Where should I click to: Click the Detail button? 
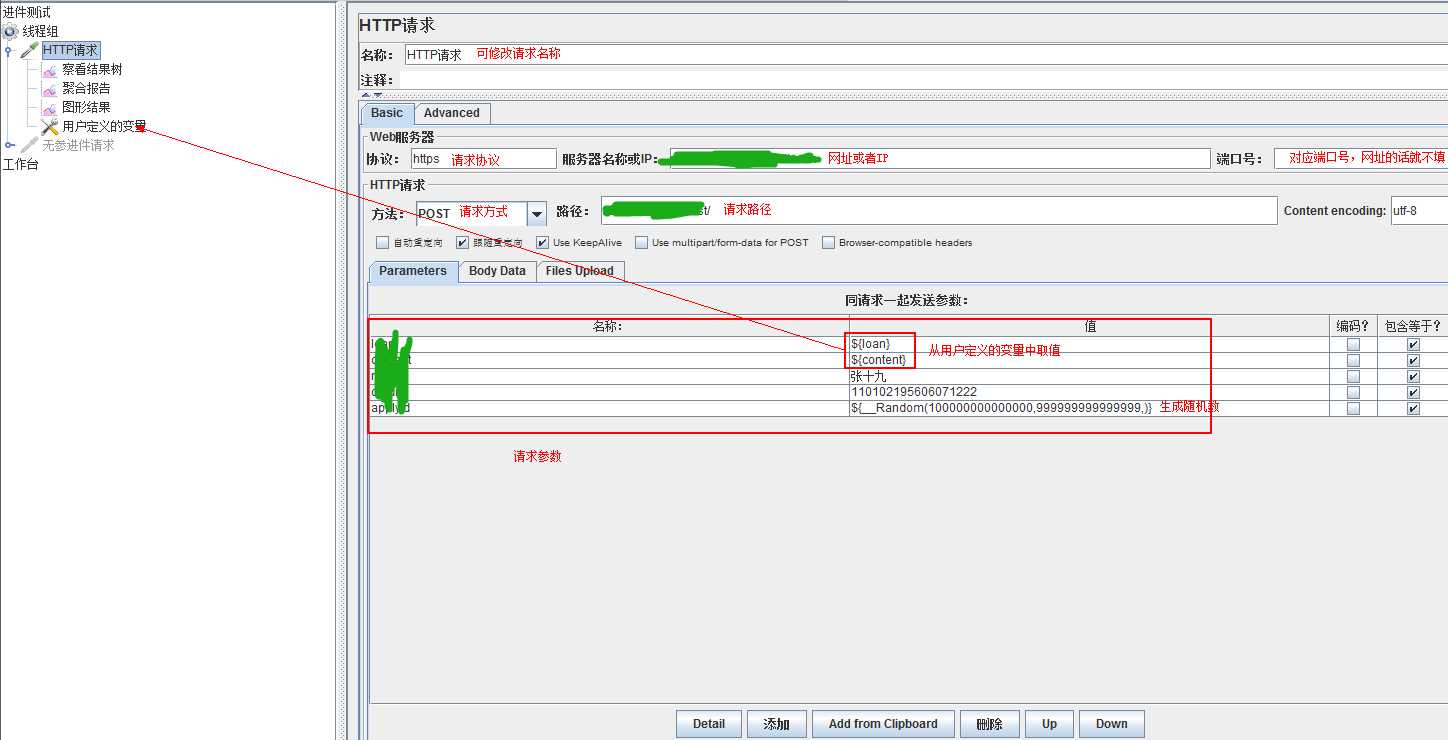[709, 724]
